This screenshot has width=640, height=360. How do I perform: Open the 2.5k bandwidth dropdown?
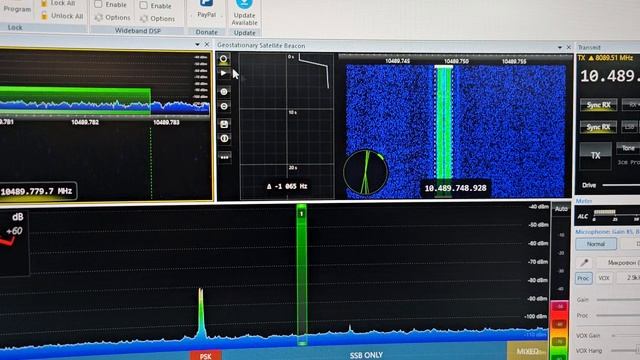[x=628, y=278]
